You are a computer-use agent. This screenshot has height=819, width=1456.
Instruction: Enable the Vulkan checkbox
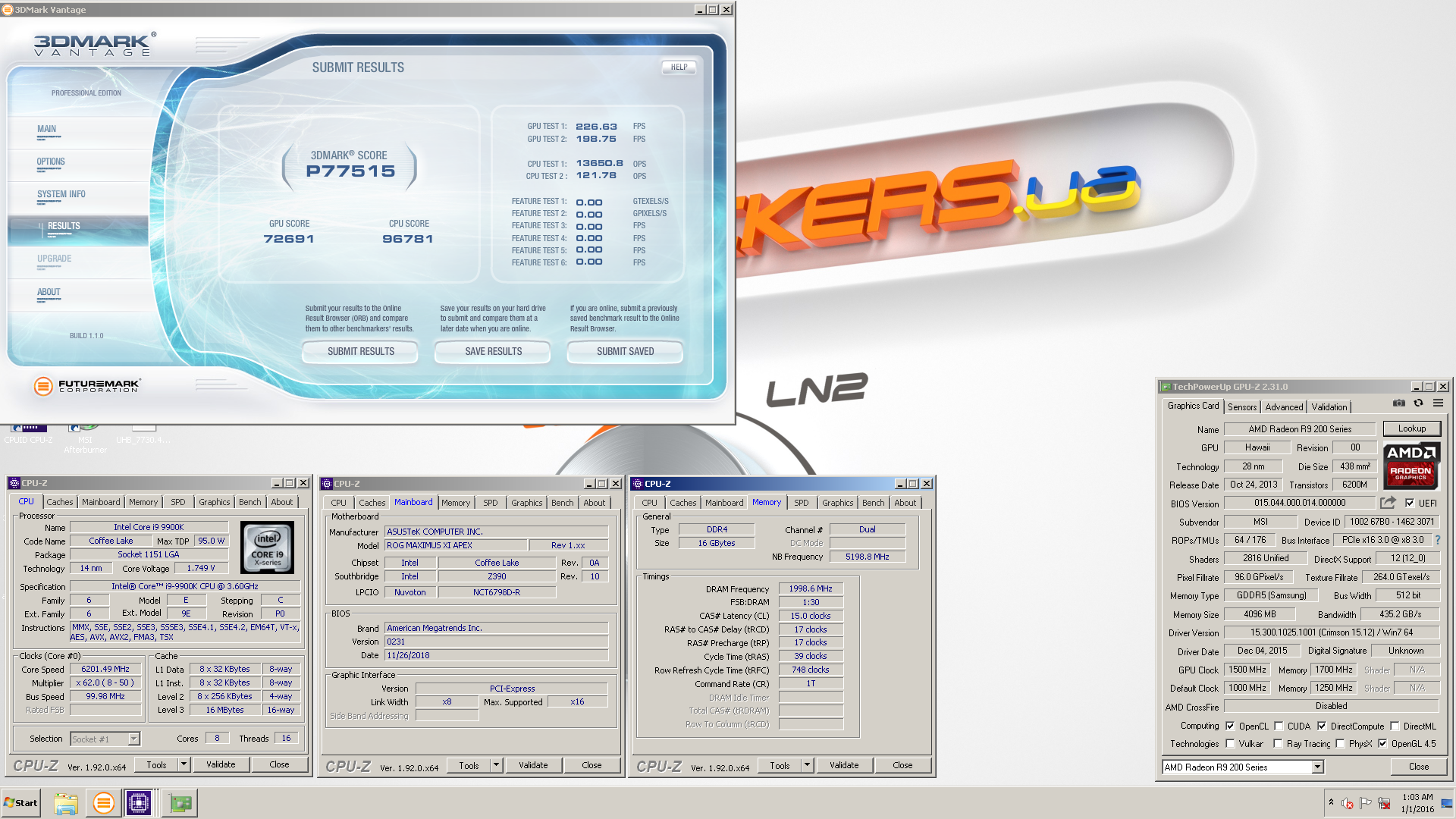tap(1230, 744)
